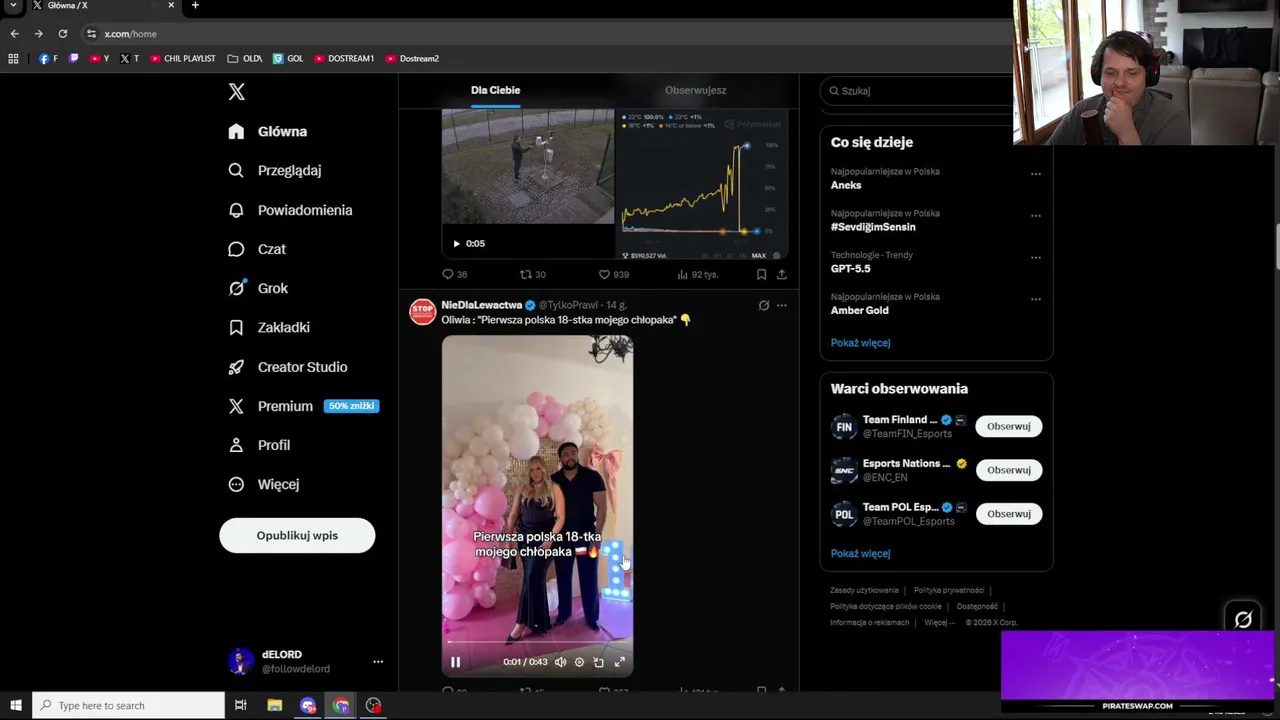
Task: Open trending topic Aneks
Action: pos(845,185)
